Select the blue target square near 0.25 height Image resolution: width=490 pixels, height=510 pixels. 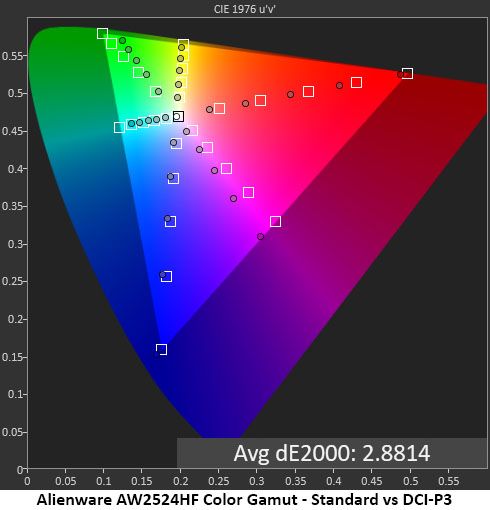tap(167, 276)
